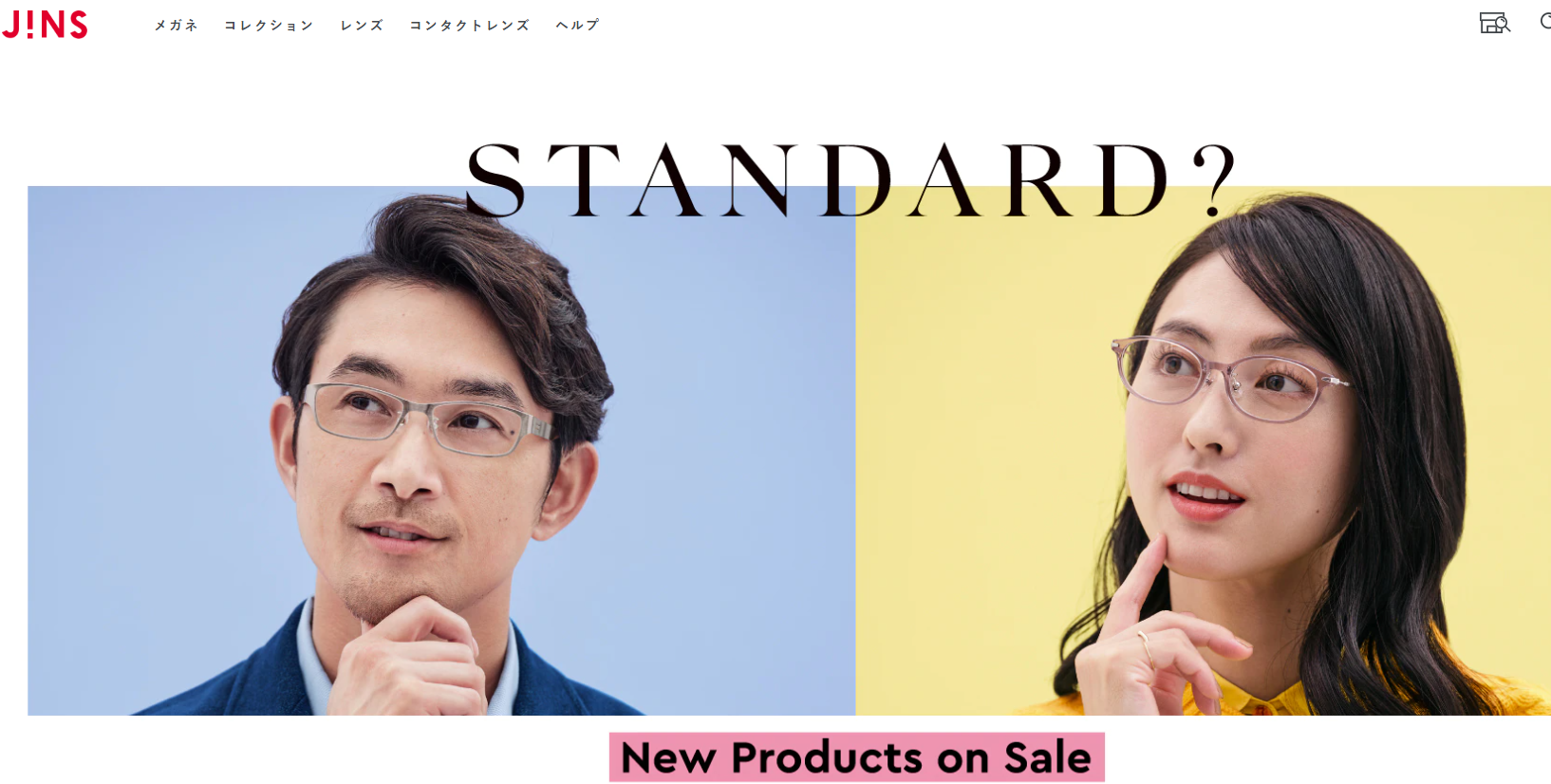Open the コンタクトレンズ menu
1551x784 pixels.
click(x=469, y=26)
